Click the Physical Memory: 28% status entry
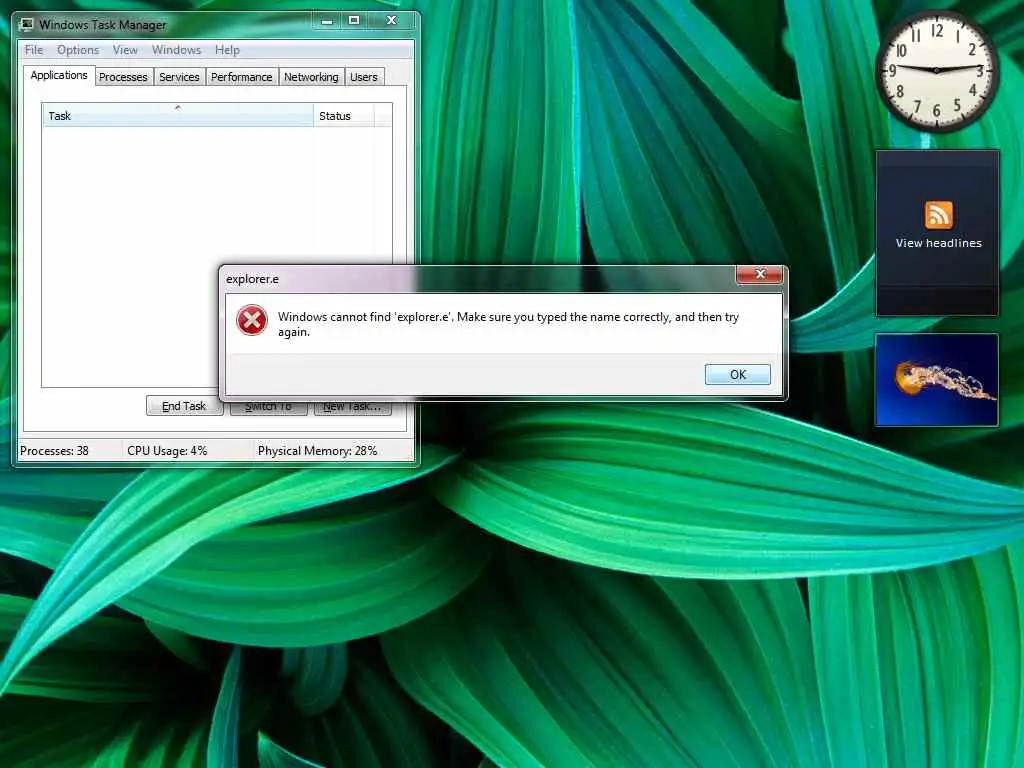This screenshot has width=1024, height=768. tap(317, 451)
